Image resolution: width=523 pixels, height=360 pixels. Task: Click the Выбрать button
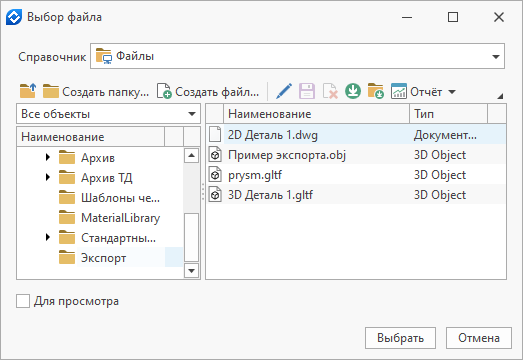(x=400, y=338)
